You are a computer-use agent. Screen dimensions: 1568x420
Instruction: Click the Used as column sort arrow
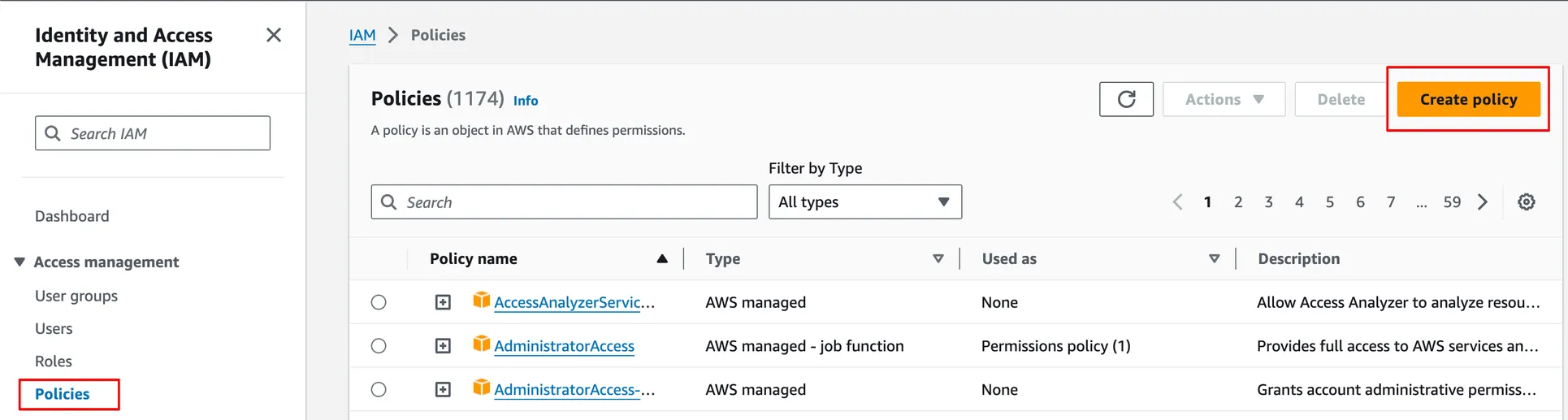(1214, 259)
